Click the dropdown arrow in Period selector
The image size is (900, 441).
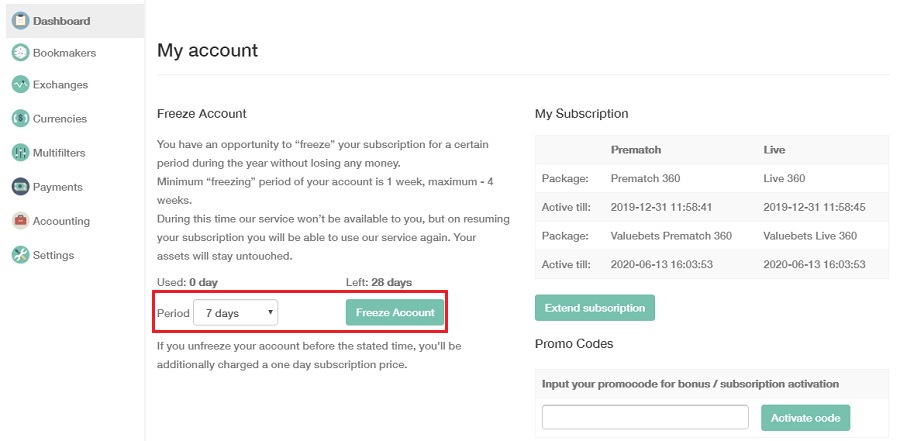tap(270, 313)
